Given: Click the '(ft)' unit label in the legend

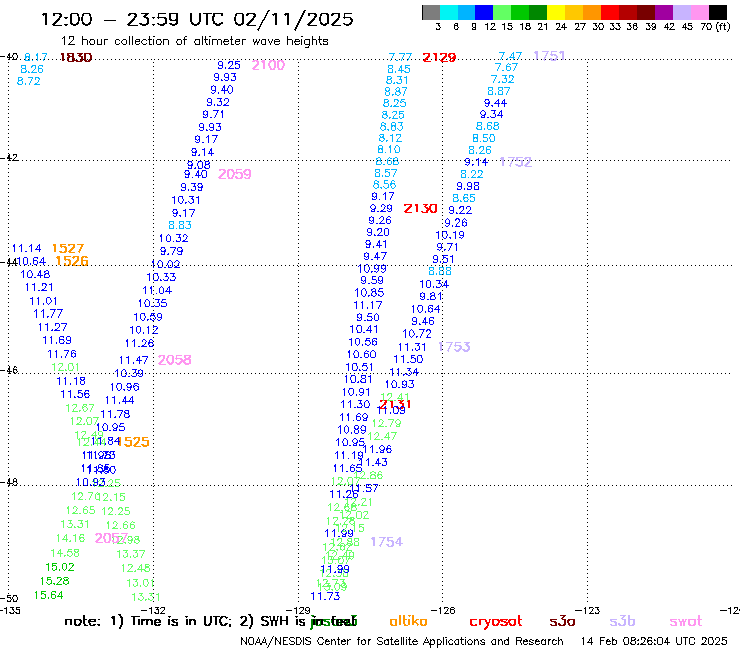Looking at the screenshot, I should [723, 27].
